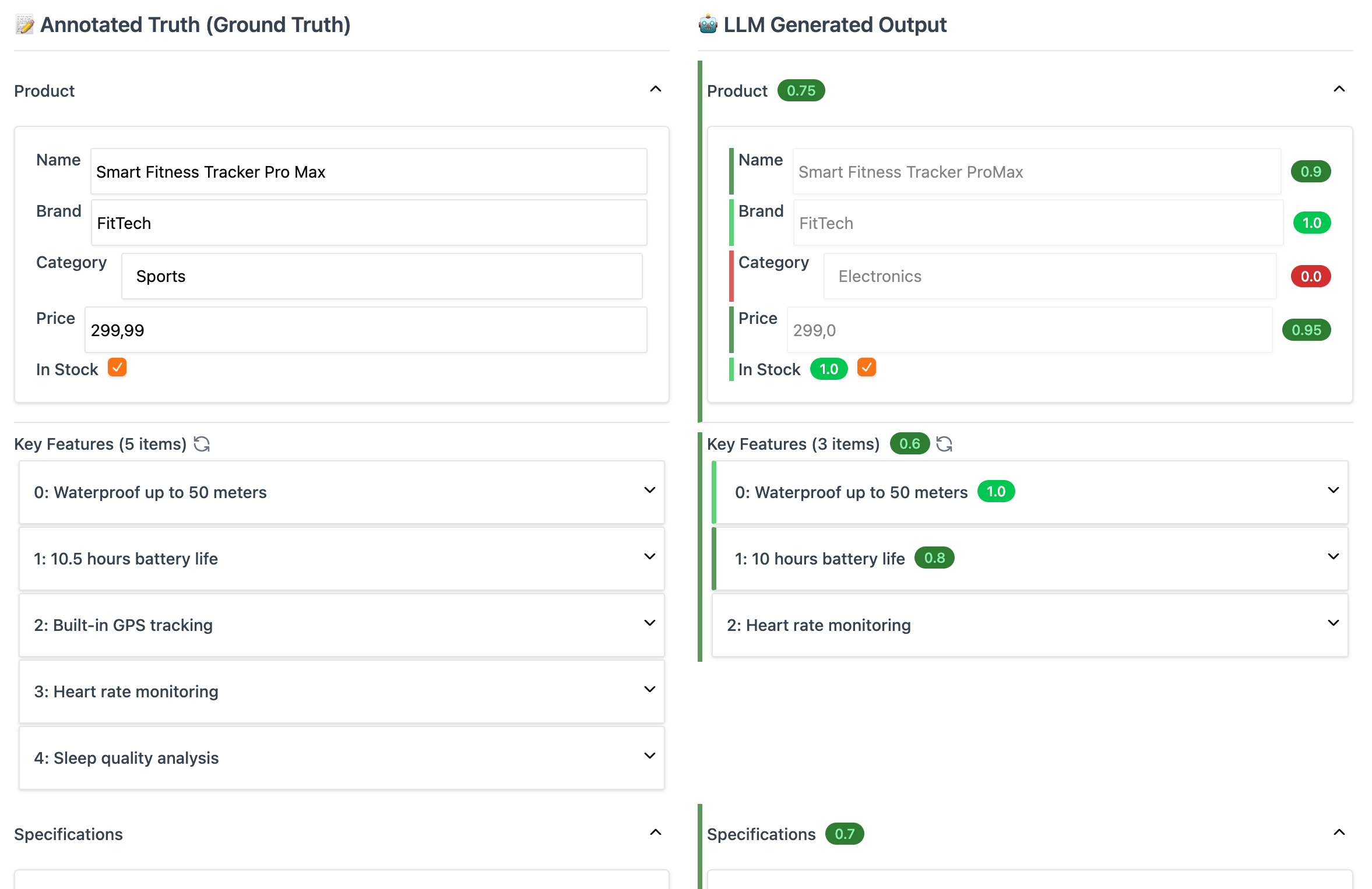Click the 0.75 Product score badge
The image size is (1372, 889).
tap(801, 91)
